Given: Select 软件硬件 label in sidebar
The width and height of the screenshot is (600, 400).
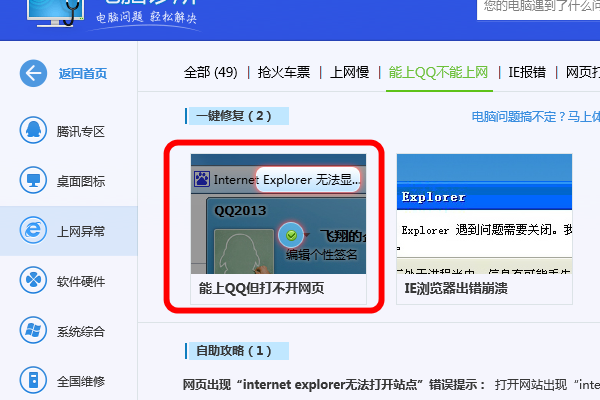Looking at the screenshot, I should [x=81, y=282].
